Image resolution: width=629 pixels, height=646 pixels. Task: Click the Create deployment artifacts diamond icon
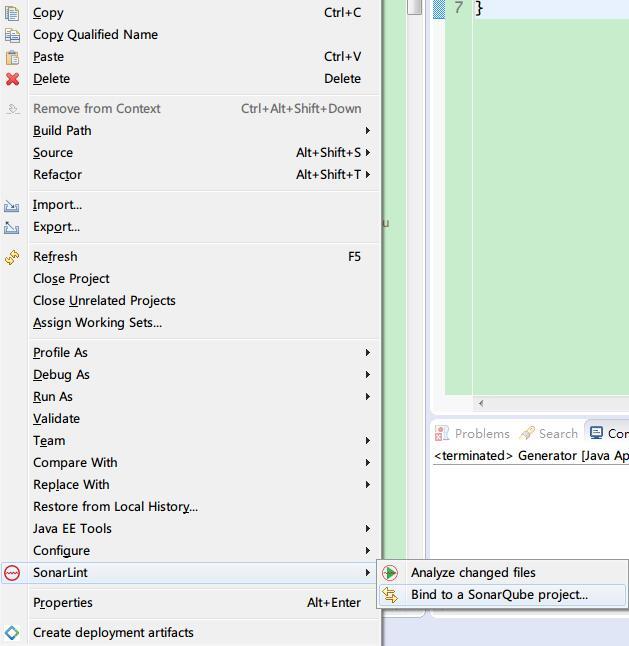click(x=12, y=633)
